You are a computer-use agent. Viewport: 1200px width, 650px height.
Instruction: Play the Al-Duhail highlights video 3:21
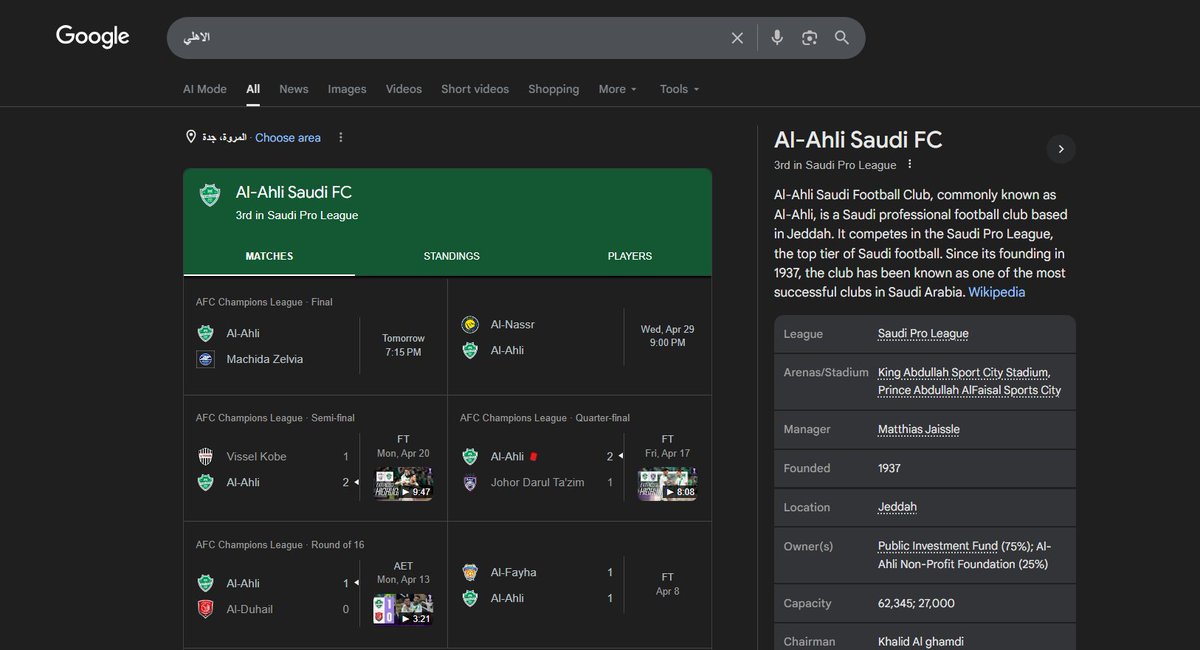click(403, 610)
